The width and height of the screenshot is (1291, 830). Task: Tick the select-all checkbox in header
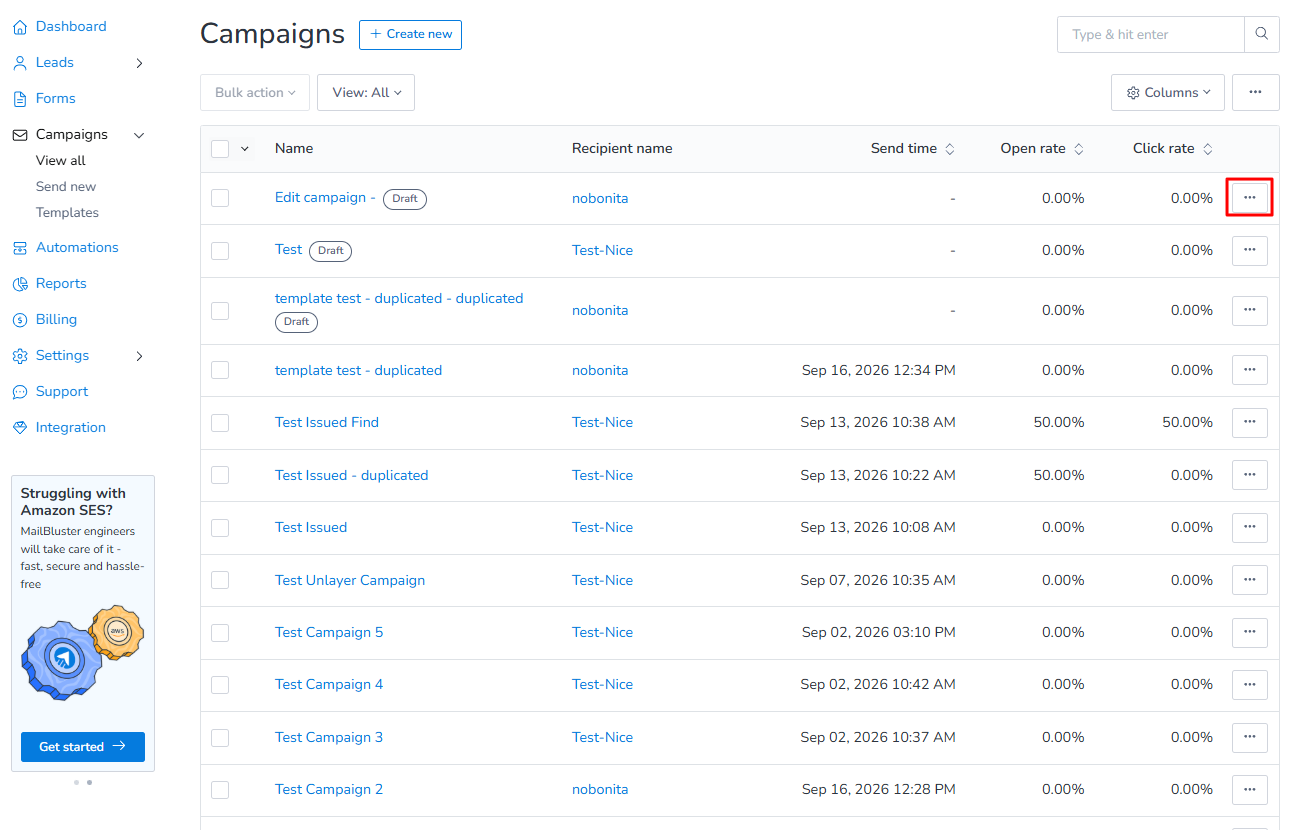pos(220,149)
